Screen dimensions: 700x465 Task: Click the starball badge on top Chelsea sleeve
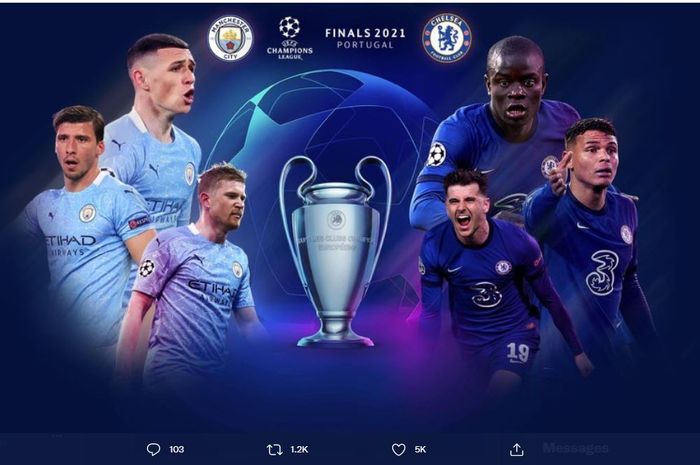[436, 154]
